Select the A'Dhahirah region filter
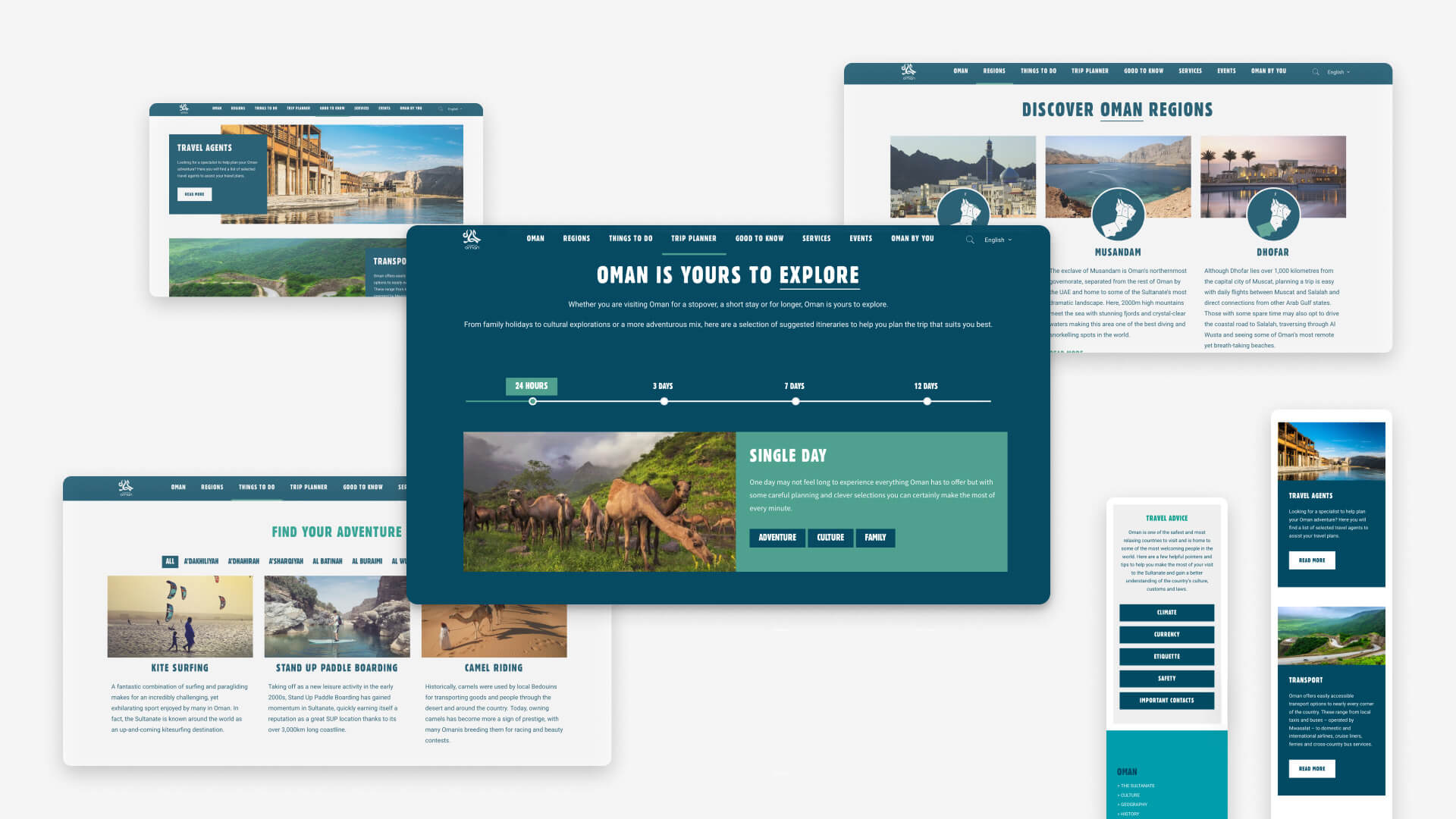Image resolution: width=1456 pixels, height=819 pixels. [x=243, y=562]
